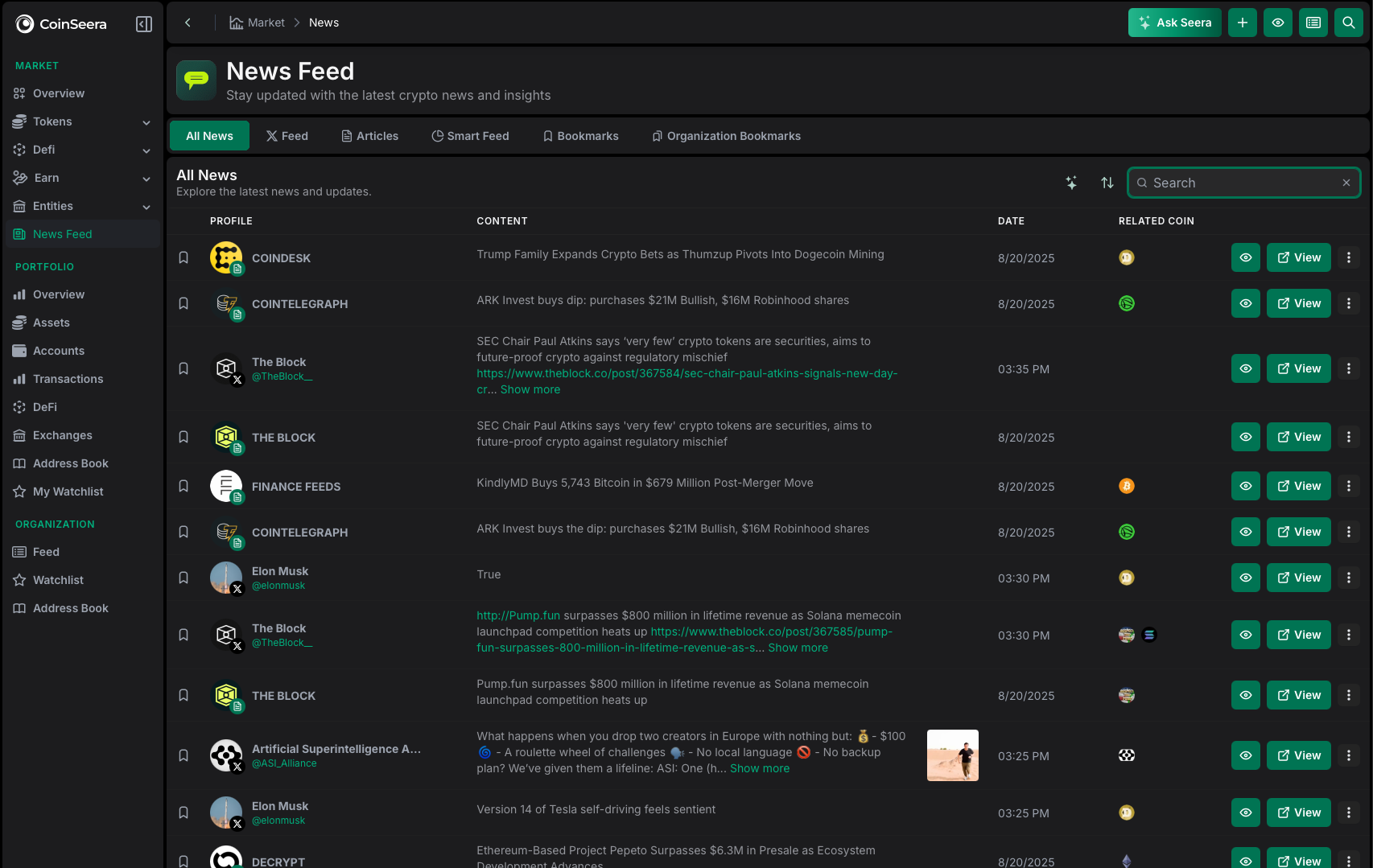
Task: Click the Market breadcrumb
Action: coord(258,23)
